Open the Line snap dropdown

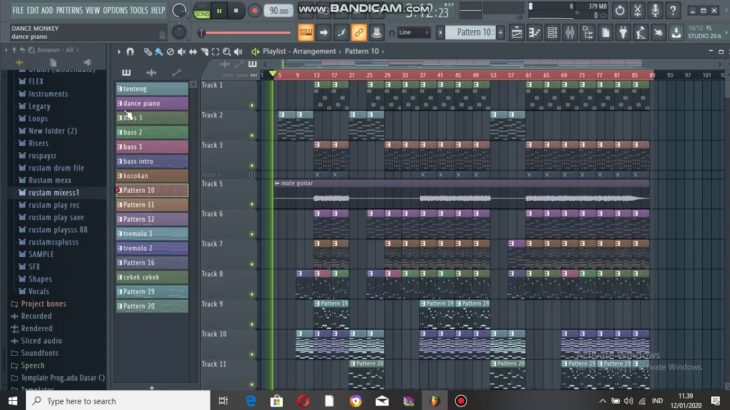coord(413,33)
